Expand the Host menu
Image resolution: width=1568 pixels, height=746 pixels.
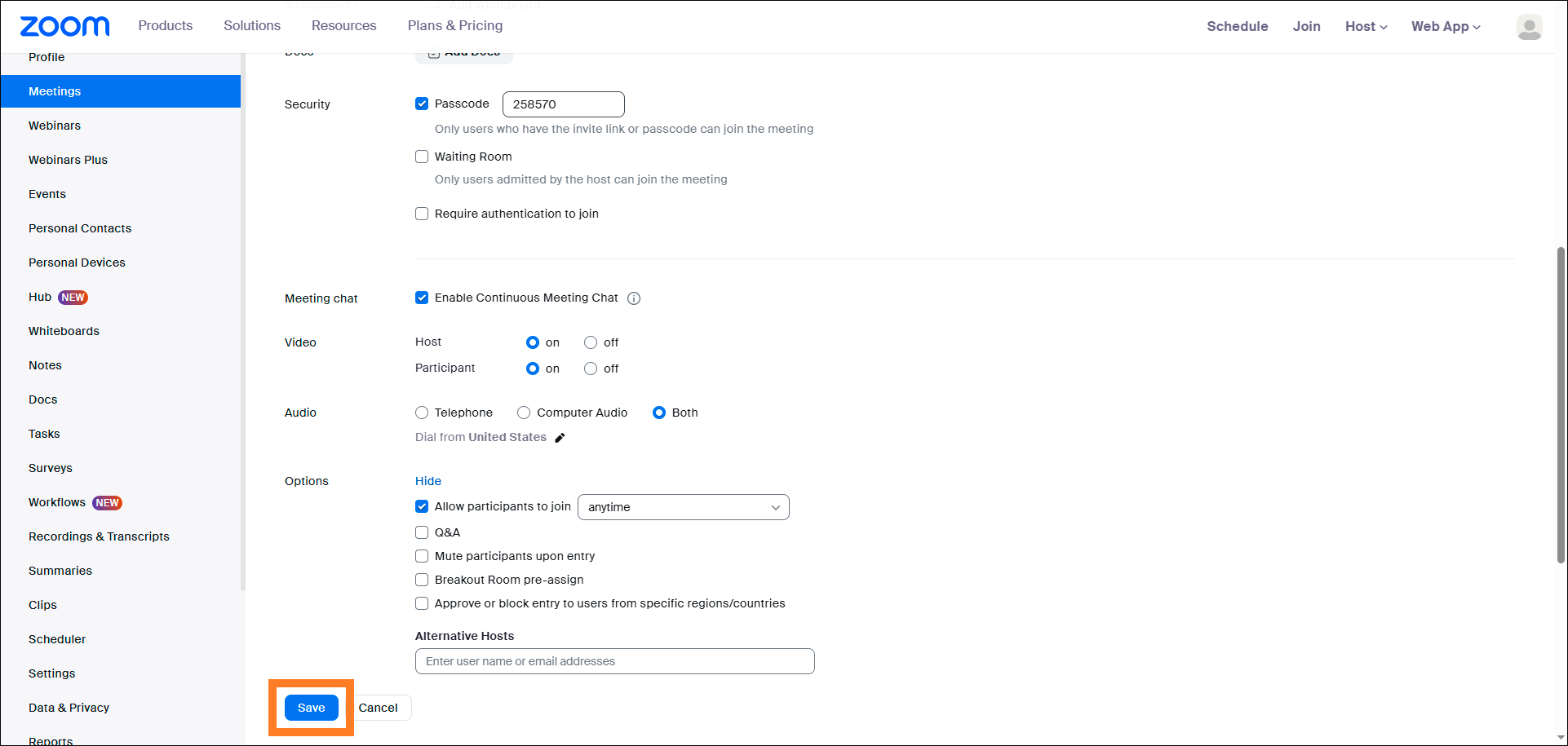click(x=1366, y=26)
